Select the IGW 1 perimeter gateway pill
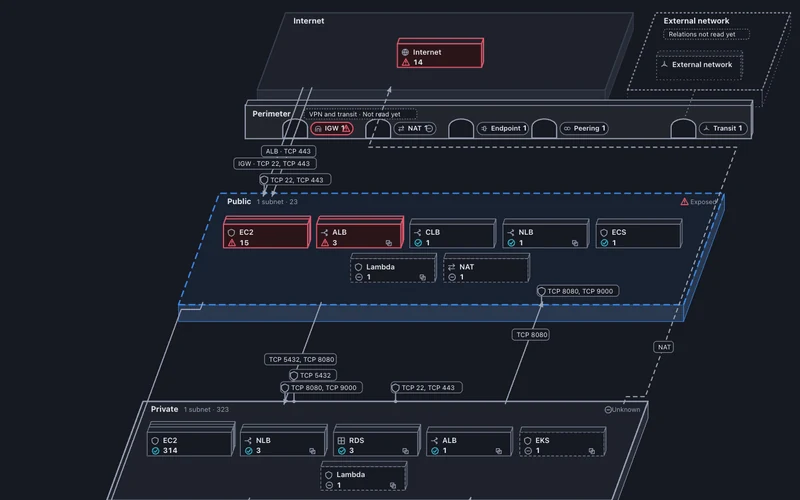800x500 pixels. click(332, 129)
